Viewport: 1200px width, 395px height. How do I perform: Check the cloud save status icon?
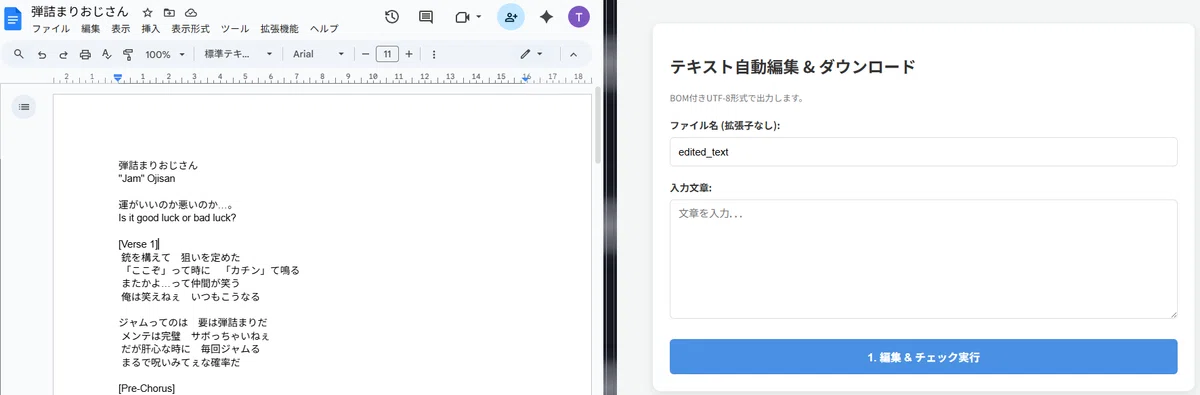tap(191, 12)
